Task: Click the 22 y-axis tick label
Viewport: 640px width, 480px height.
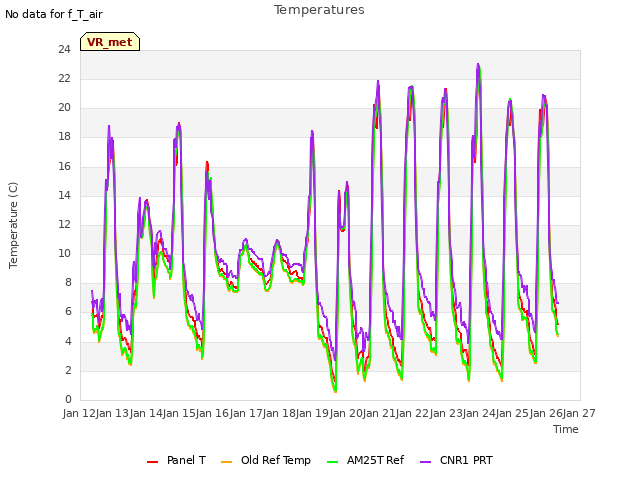Action: pos(64,78)
